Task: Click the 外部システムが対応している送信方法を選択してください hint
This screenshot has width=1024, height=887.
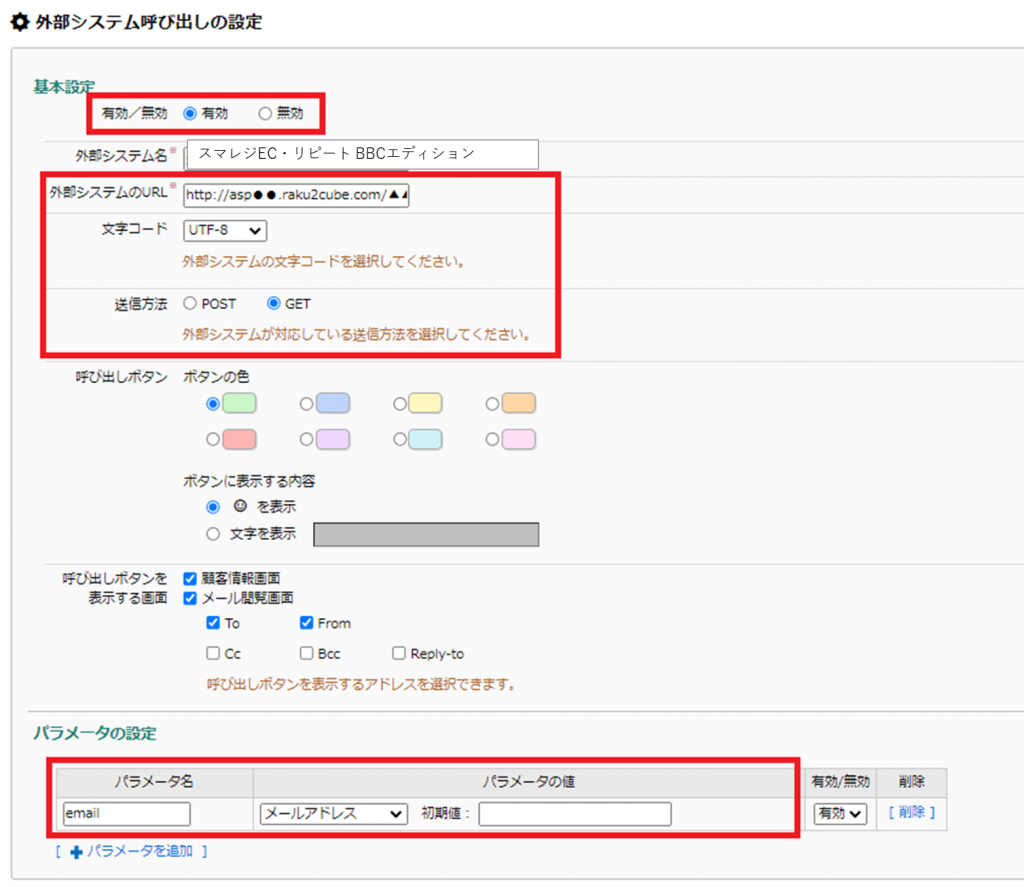Action: pyautogui.click(x=357, y=334)
